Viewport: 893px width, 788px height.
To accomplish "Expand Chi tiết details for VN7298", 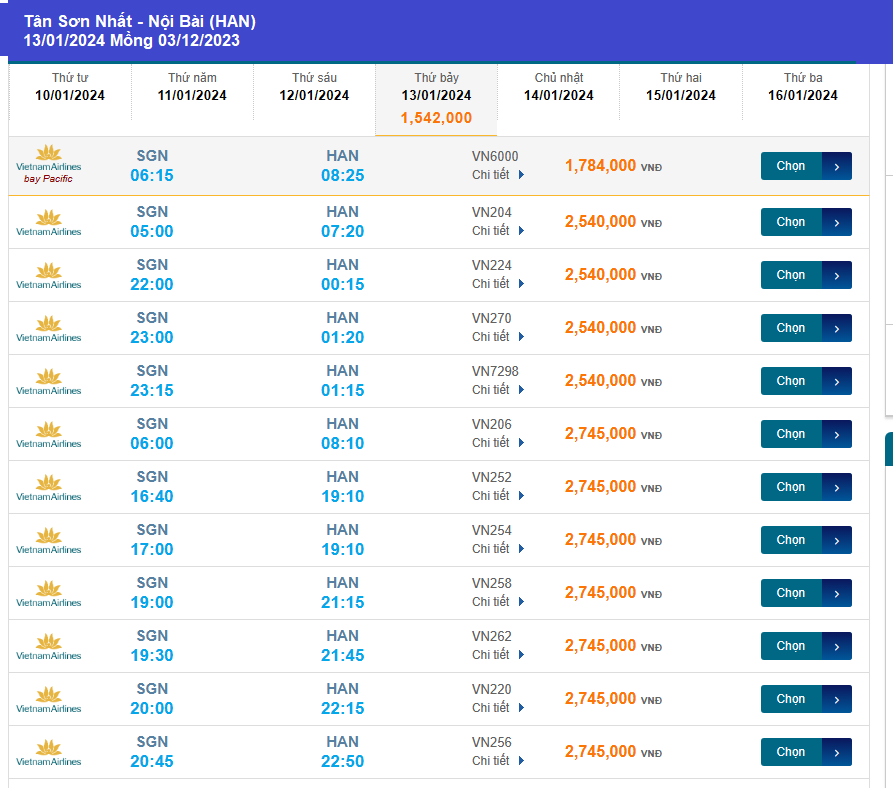I will [x=497, y=390].
